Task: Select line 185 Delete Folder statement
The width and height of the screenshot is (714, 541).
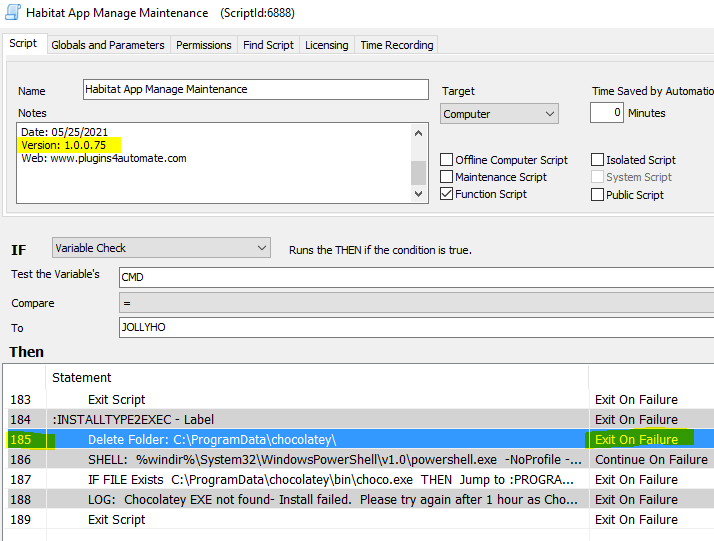Action: (211, 440)
